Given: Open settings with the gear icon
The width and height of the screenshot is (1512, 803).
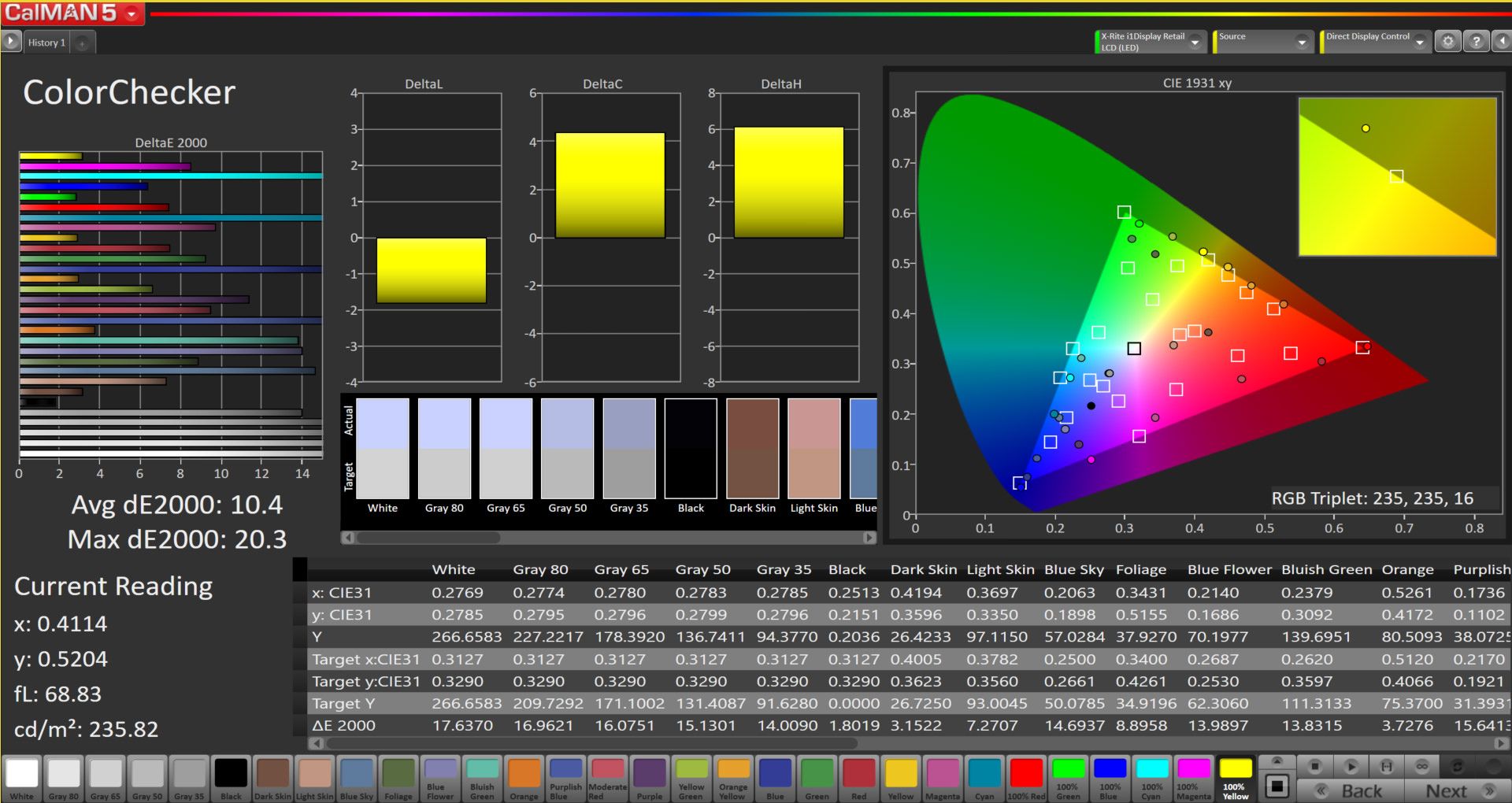Looking at the screenshot, I should 1447,42.
